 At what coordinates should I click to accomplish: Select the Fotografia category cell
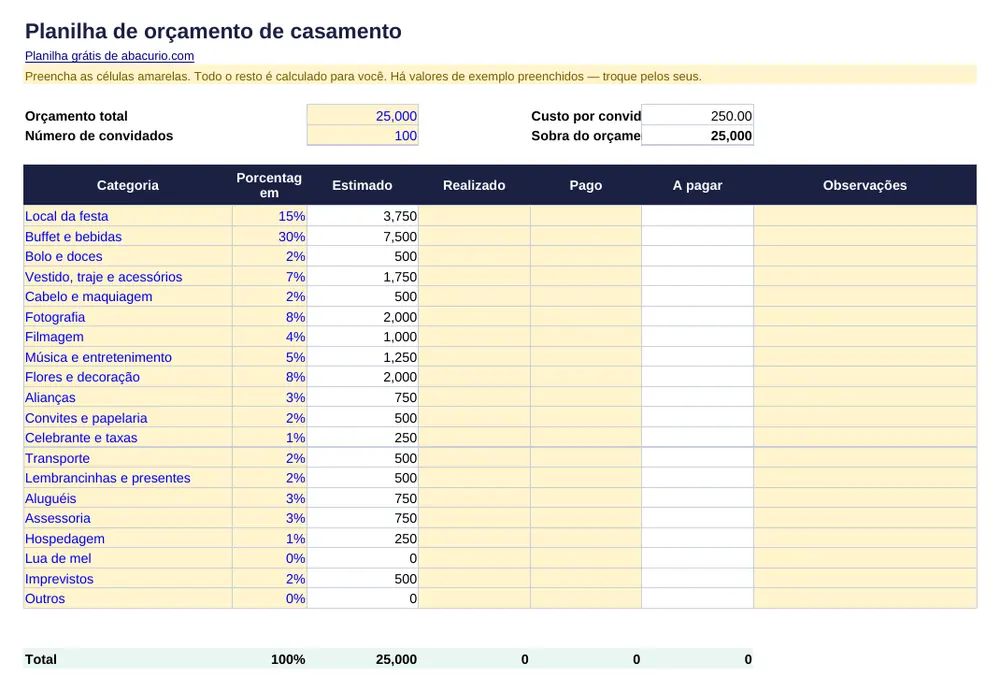[x=128, y=317]
